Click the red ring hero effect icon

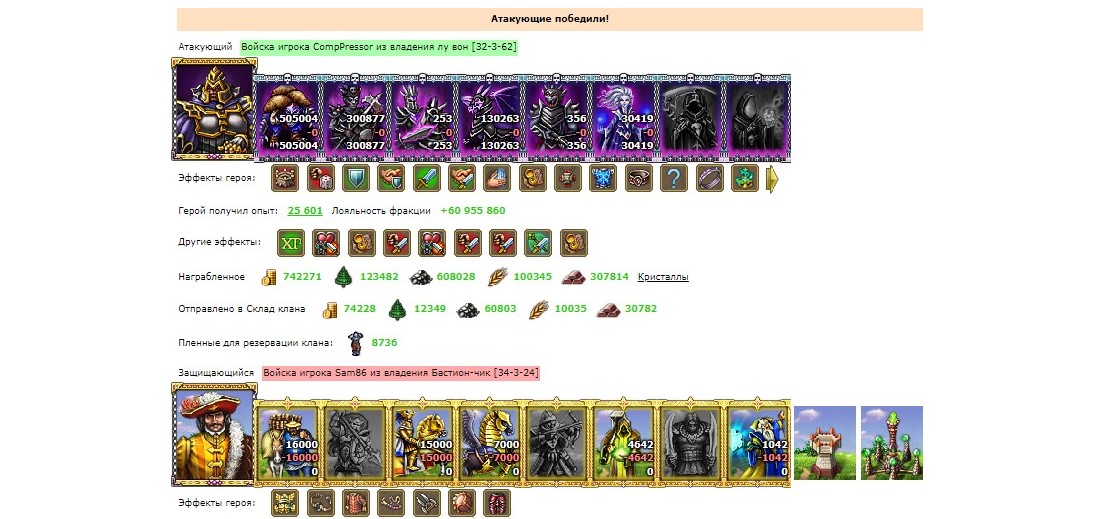coord(638,178)
